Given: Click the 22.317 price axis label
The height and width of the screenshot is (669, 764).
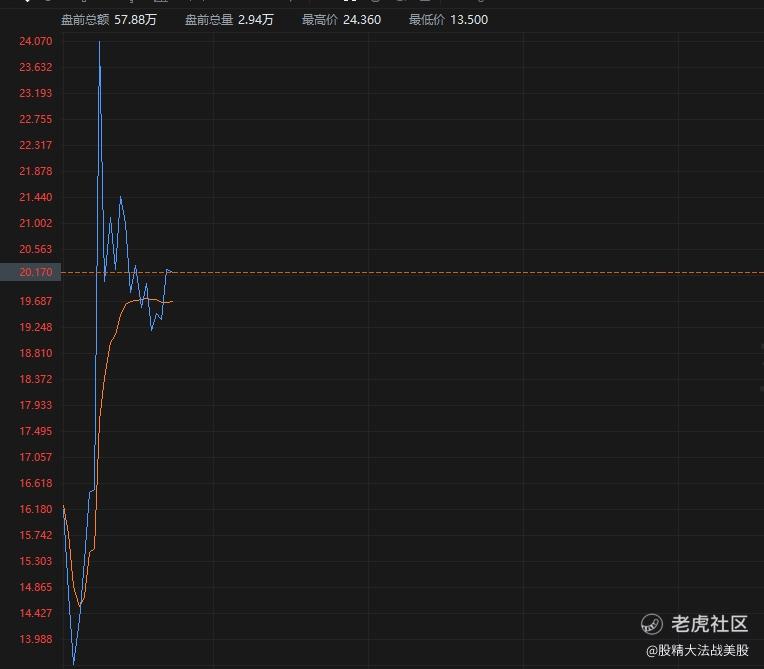Looking at the screenshot, I should tap(36, 145).
